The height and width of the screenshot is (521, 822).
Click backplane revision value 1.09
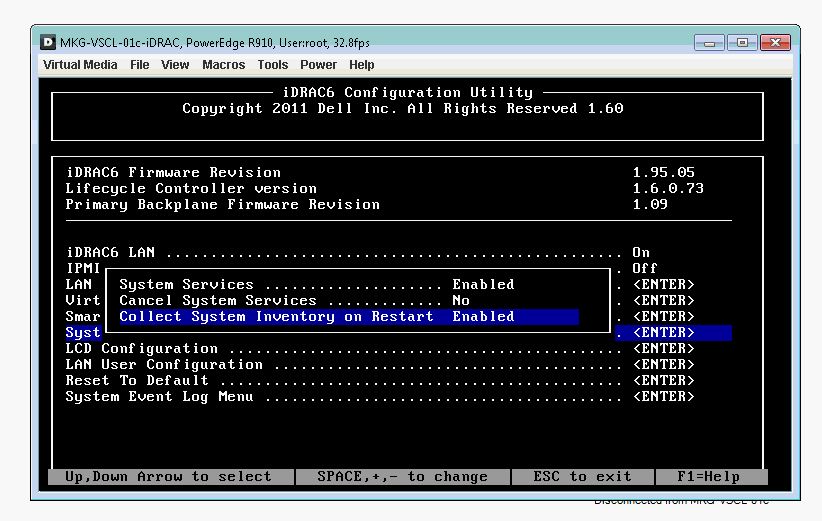(650, 204)
